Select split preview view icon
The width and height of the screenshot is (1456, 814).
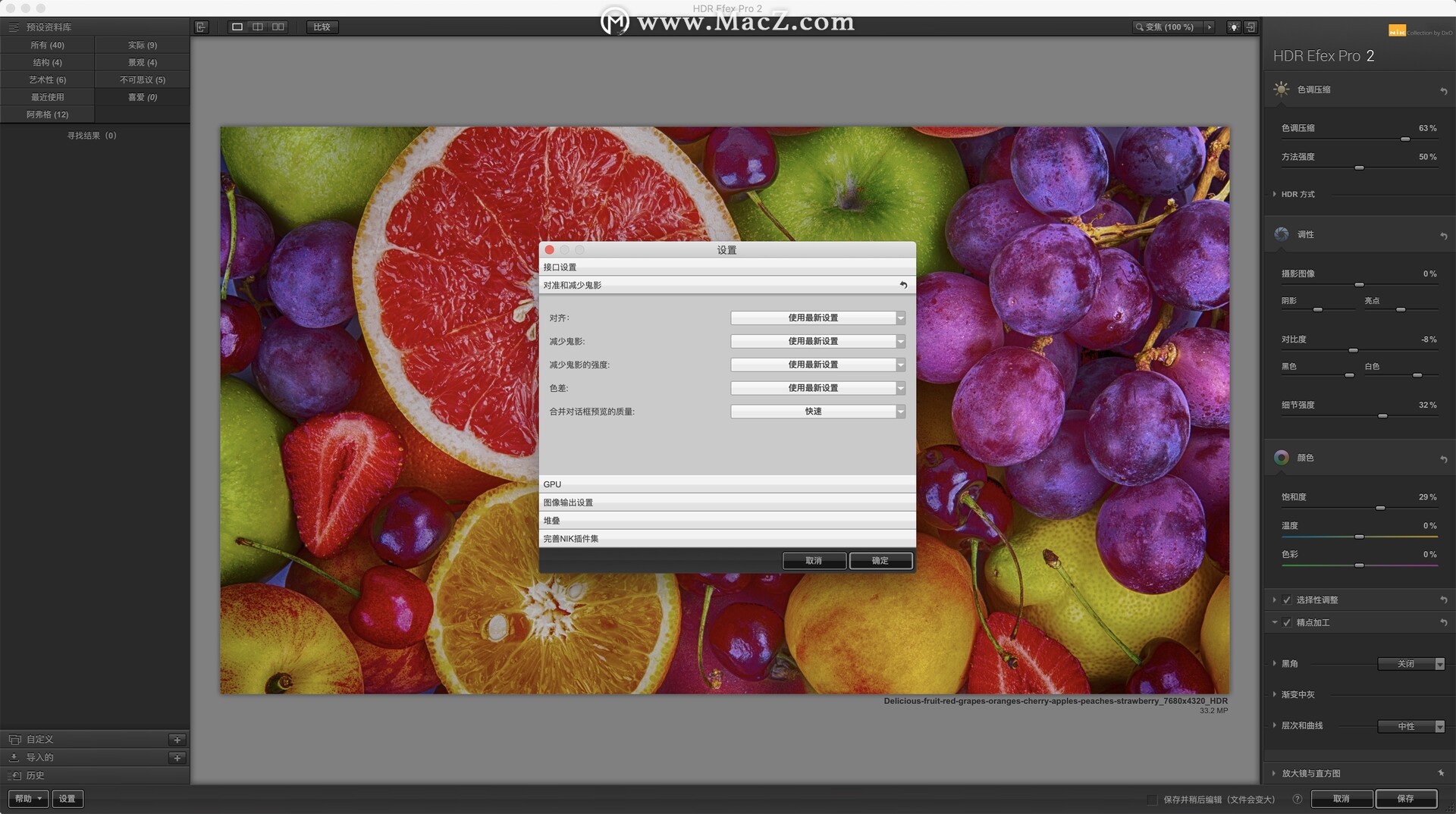[x=258, y=27]
